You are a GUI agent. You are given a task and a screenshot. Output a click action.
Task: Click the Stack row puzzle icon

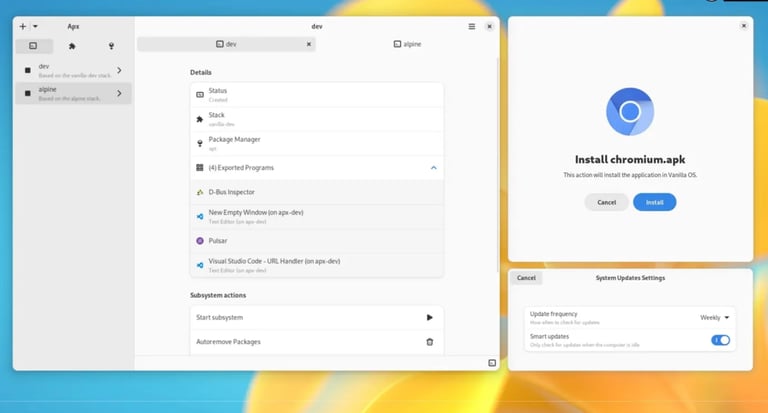tap(200, 119)
